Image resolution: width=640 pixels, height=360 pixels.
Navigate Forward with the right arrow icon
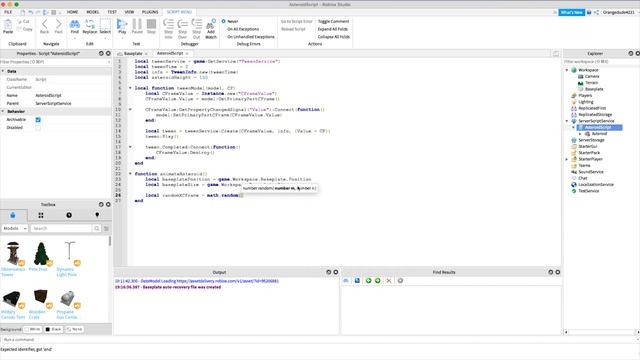coord(58,24)
